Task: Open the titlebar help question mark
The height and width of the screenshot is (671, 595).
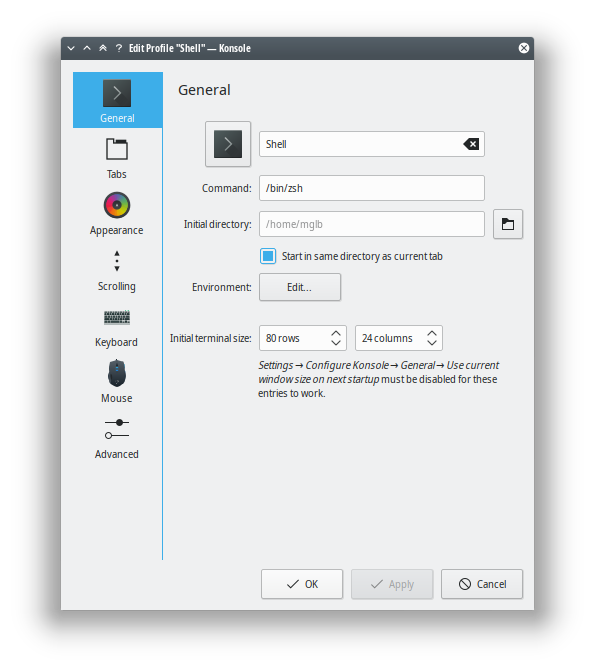Action: (119, 48)
